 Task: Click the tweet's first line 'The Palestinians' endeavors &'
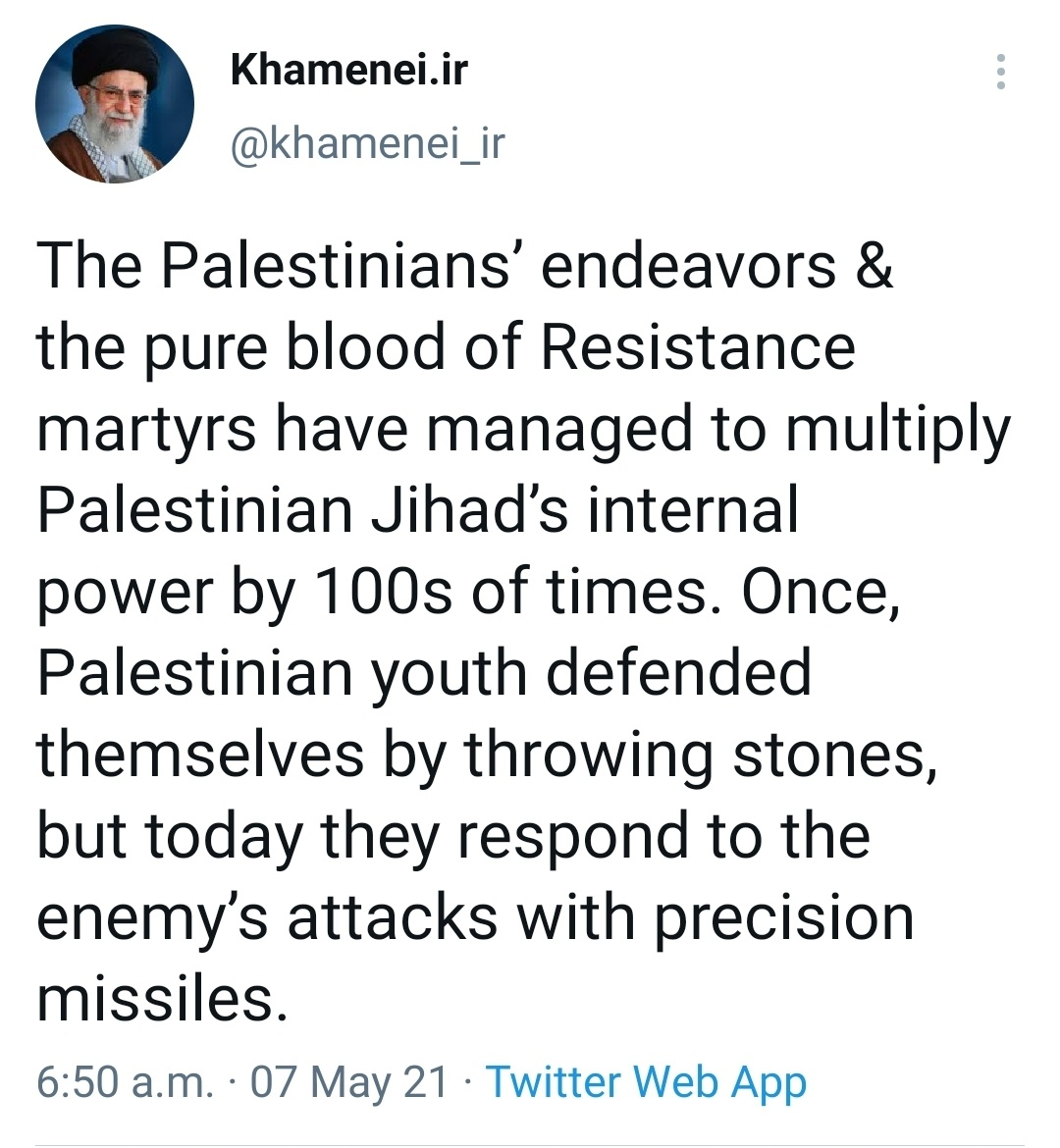465,265
